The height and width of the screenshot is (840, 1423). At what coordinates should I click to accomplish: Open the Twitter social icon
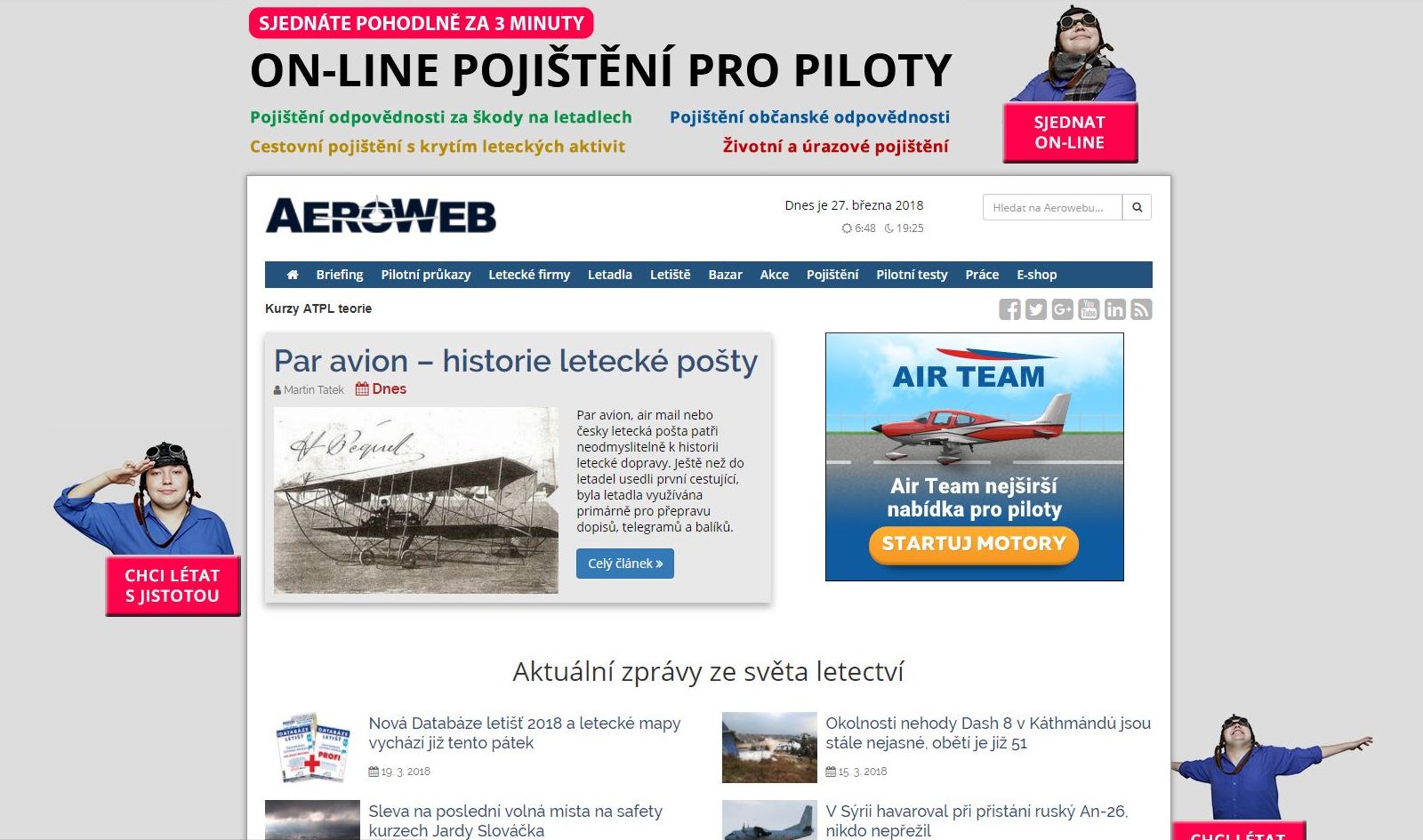1036,309
